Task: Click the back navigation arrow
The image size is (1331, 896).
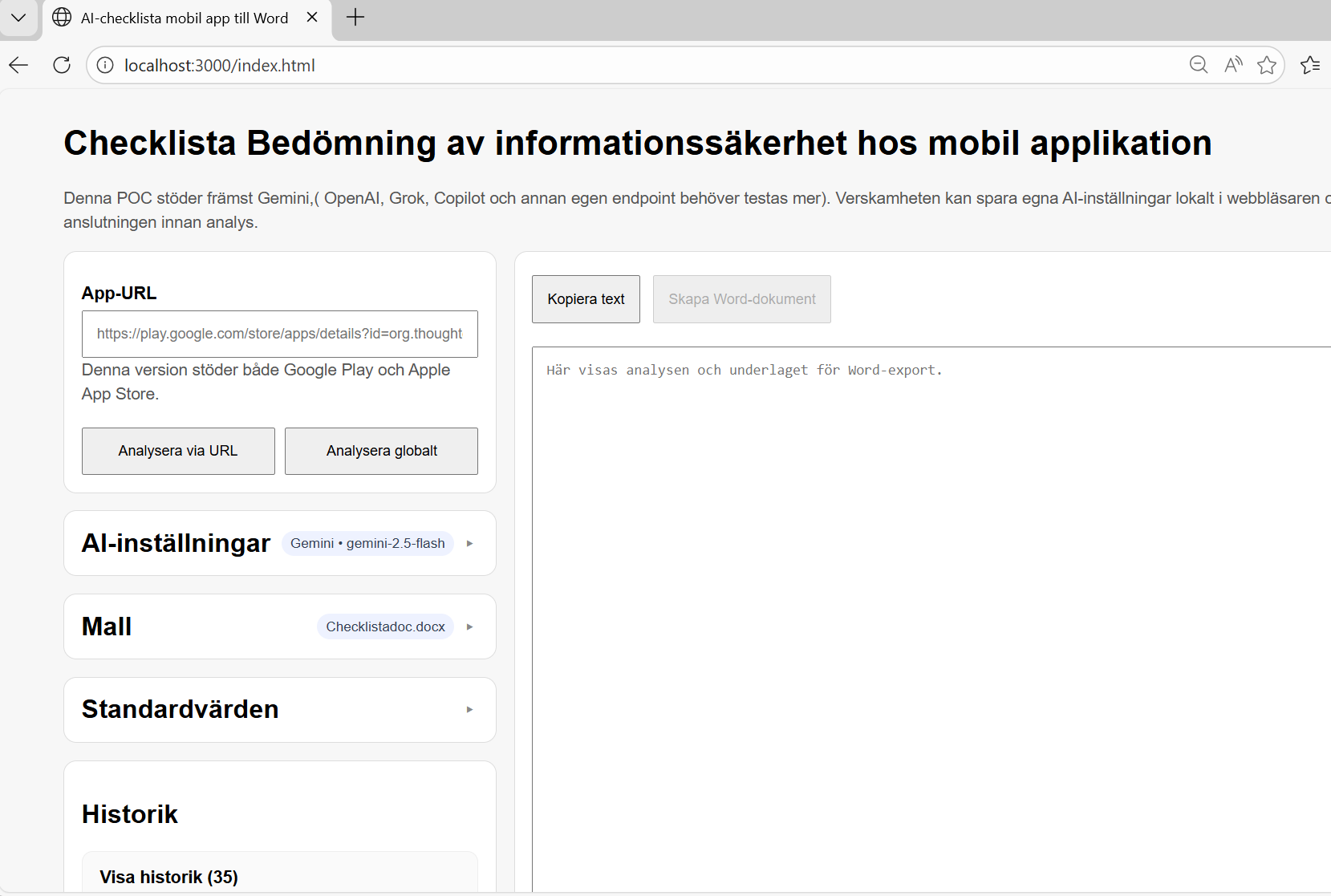Action: (18, 65)
